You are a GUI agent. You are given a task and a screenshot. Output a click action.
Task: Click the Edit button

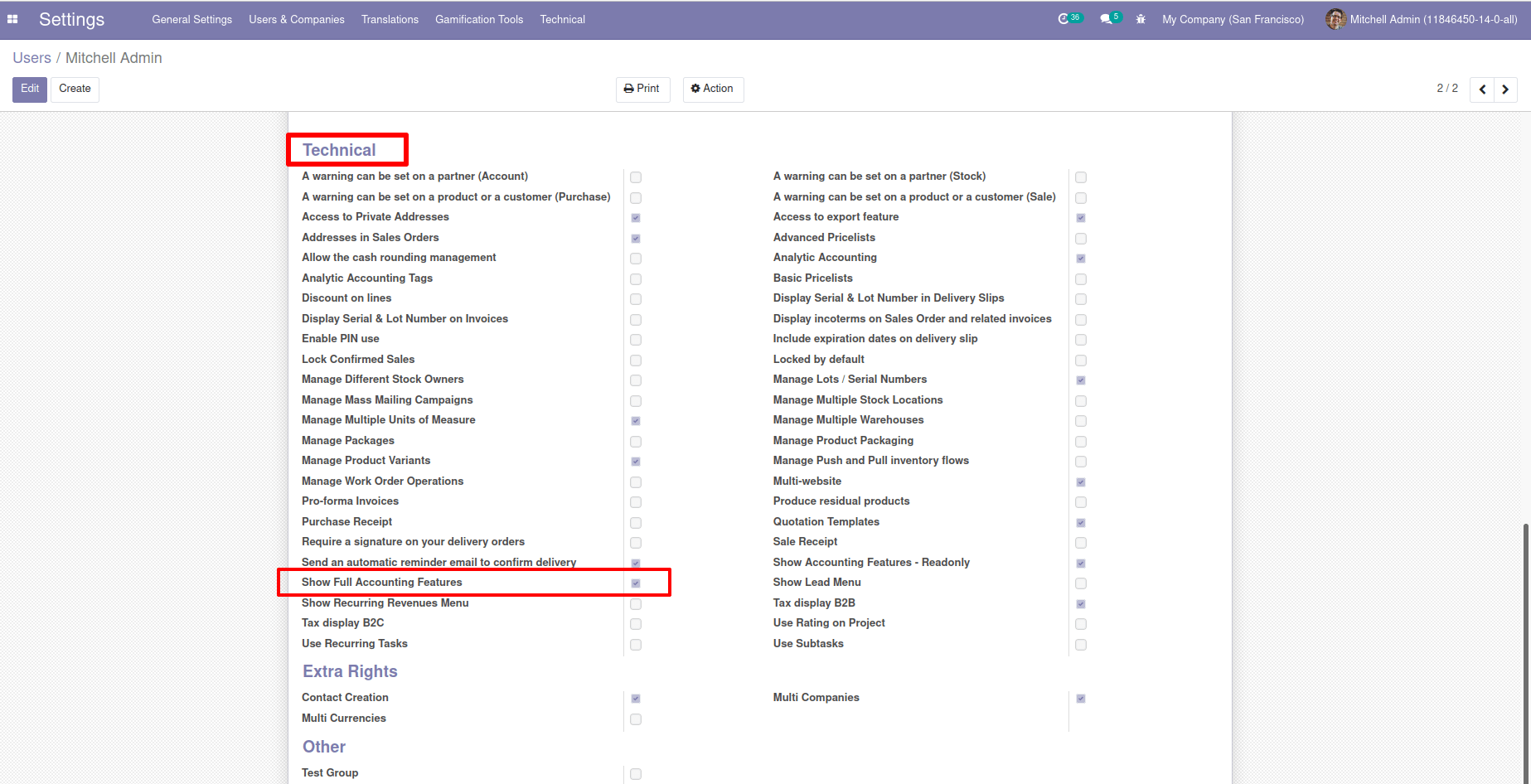[30, 89]
